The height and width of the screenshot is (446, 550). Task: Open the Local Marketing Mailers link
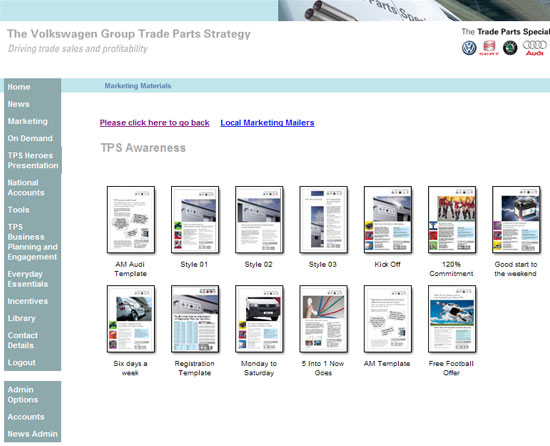point(267,123)
